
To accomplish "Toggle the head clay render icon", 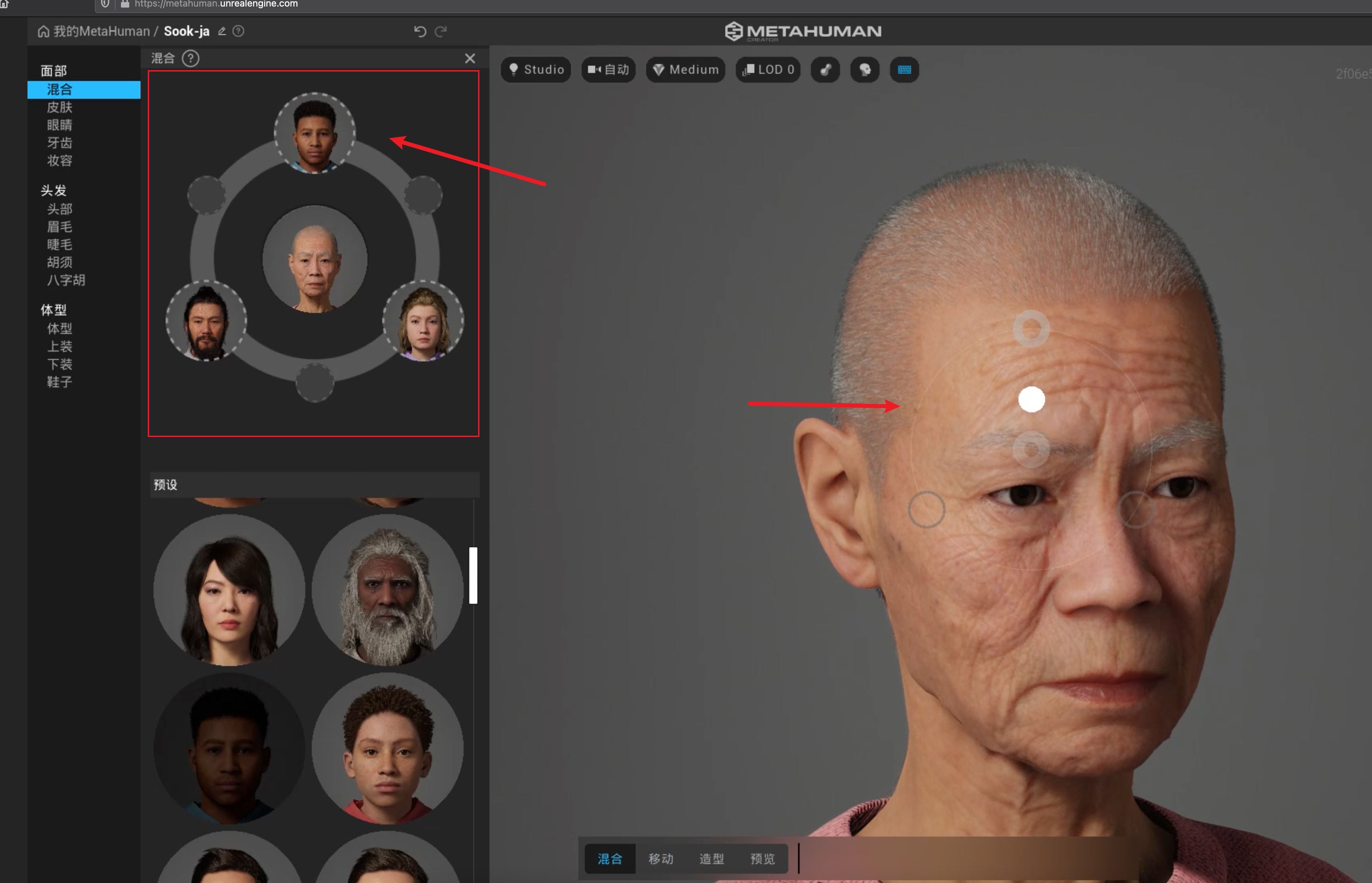I will click(865, 69).
